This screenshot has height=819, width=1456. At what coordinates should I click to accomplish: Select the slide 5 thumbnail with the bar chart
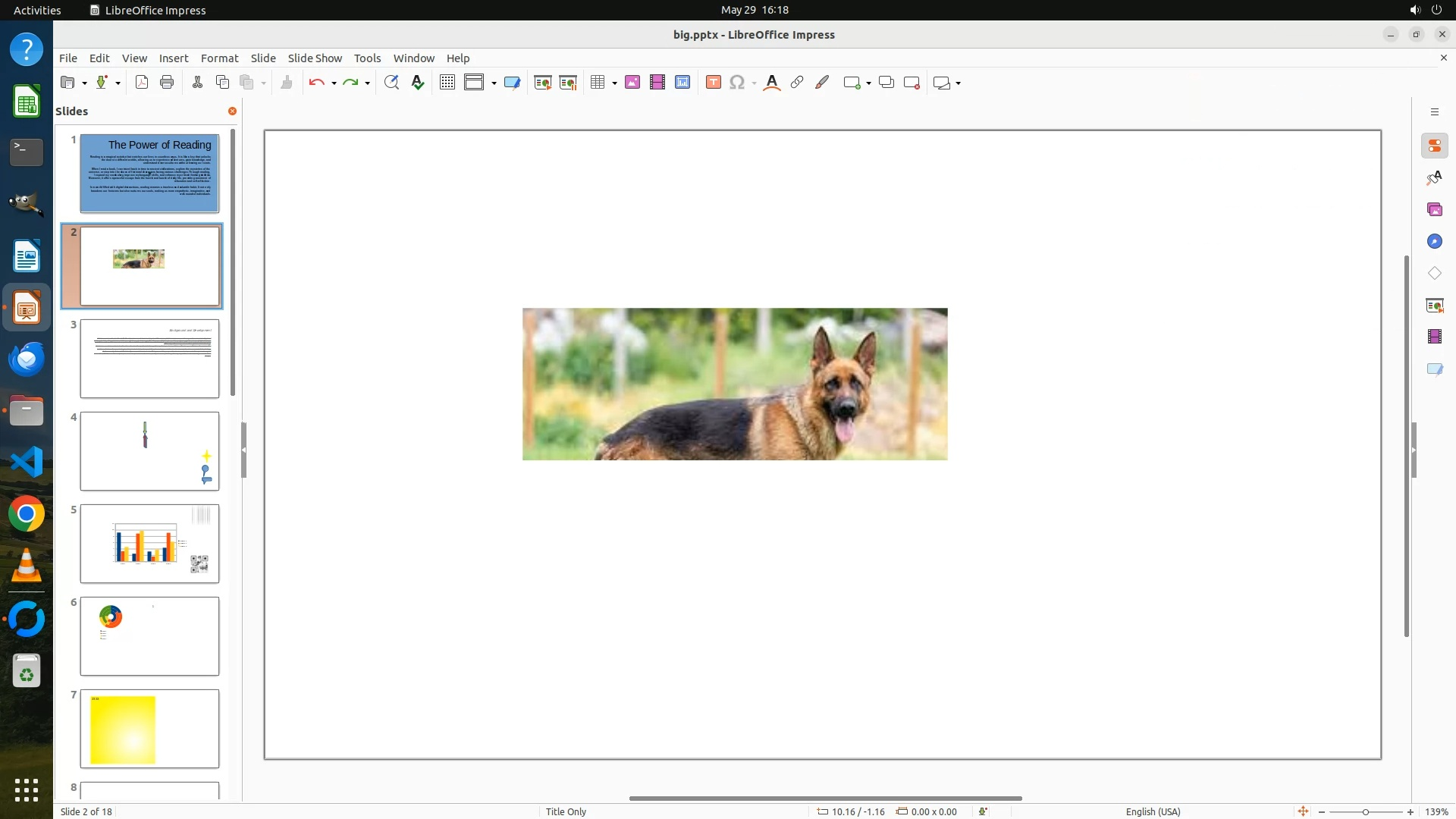click(149, 544)
